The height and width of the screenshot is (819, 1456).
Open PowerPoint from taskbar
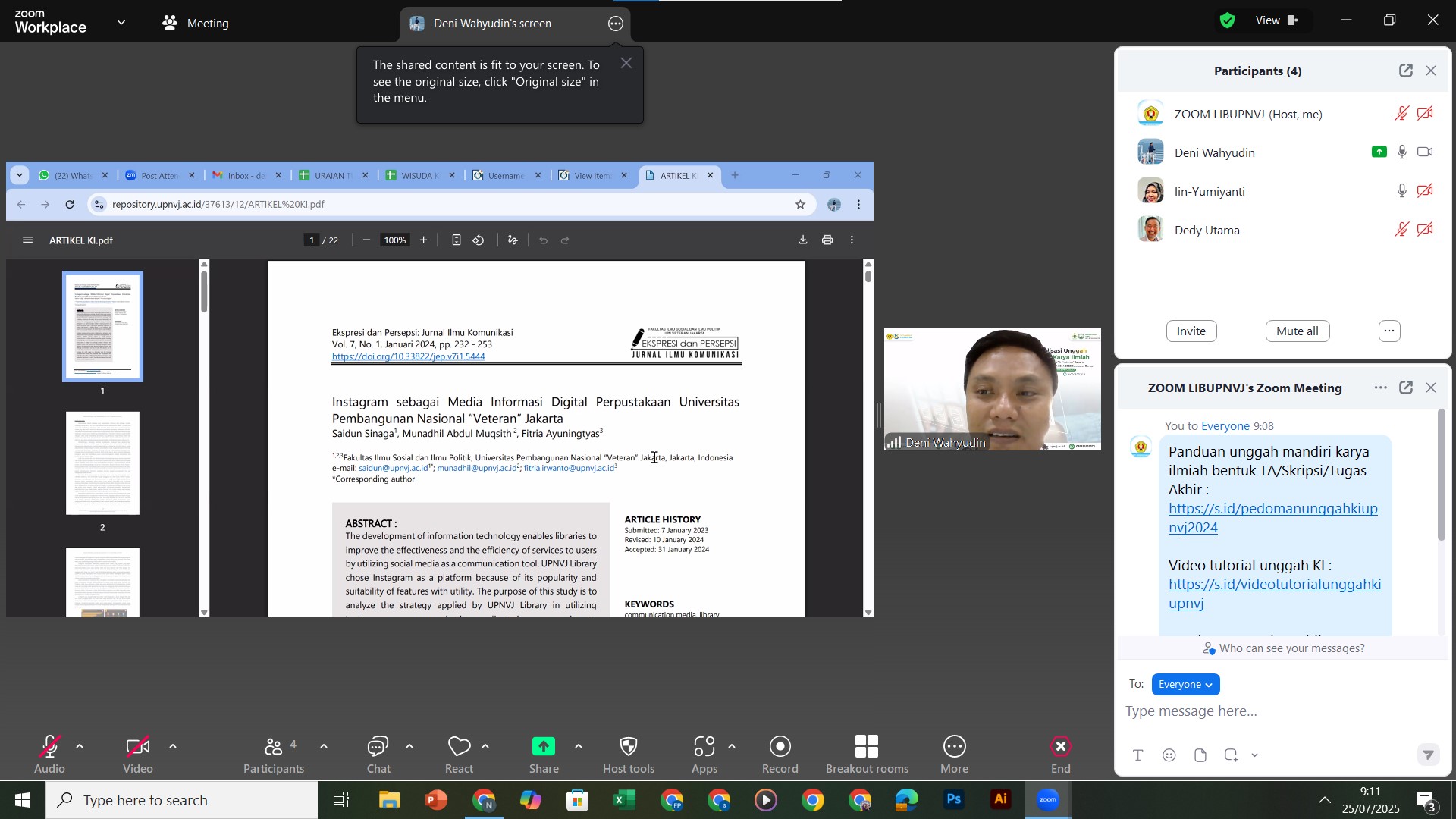tap(437, 801)
